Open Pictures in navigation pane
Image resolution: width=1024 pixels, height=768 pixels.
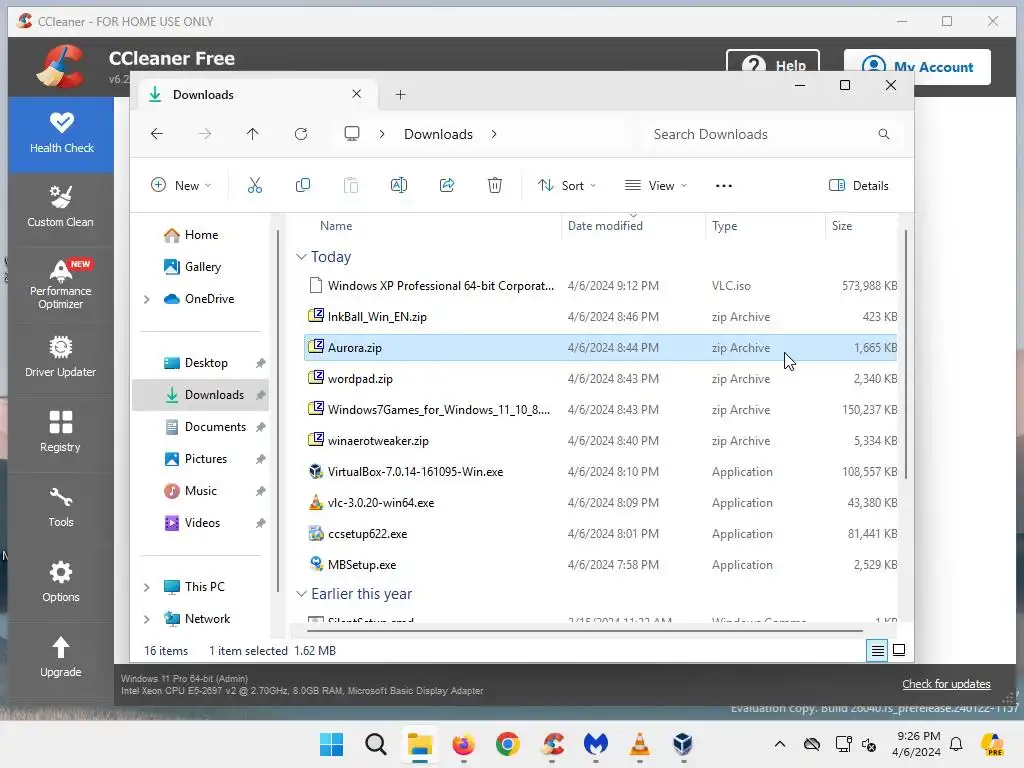[206, 459]
